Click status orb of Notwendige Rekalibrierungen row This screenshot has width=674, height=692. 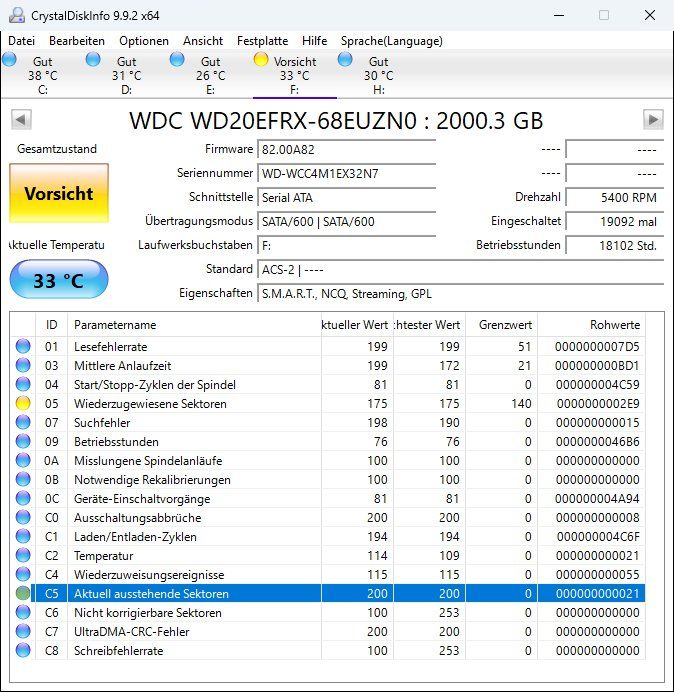click(x=23, y=479)
